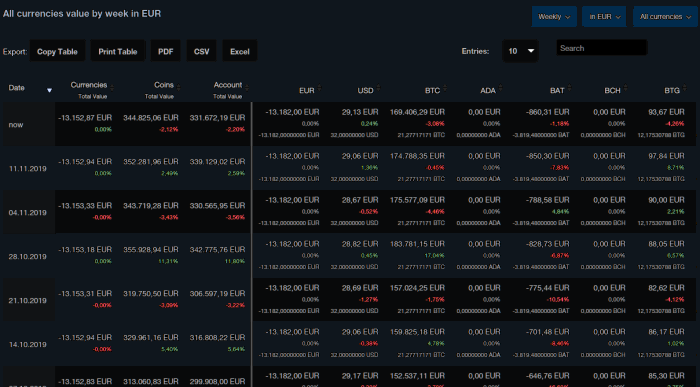Click BTG value 93,67 EUR

tap(666, 112)
